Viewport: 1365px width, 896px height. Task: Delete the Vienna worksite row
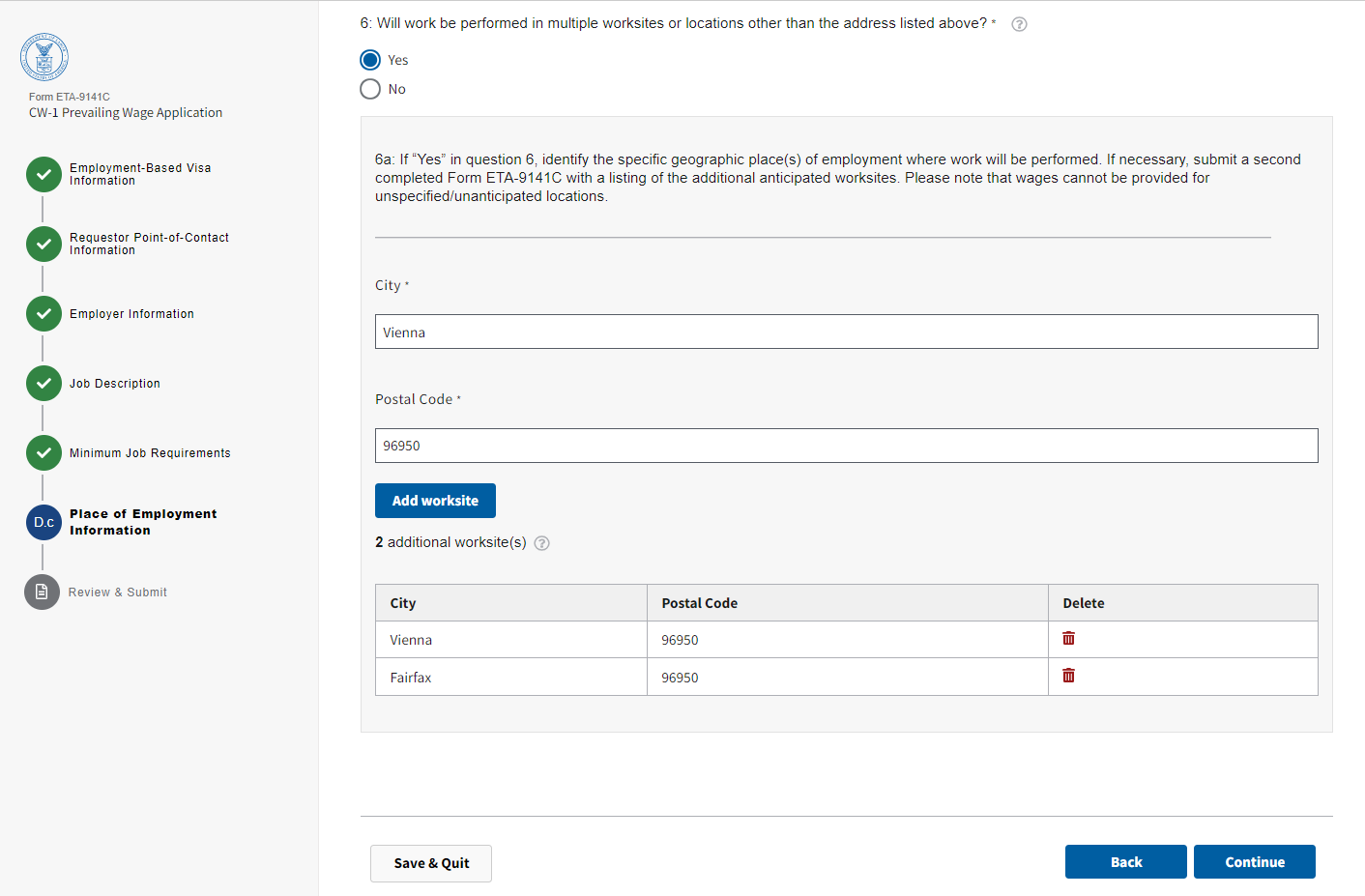click(x=1068, y=639)
